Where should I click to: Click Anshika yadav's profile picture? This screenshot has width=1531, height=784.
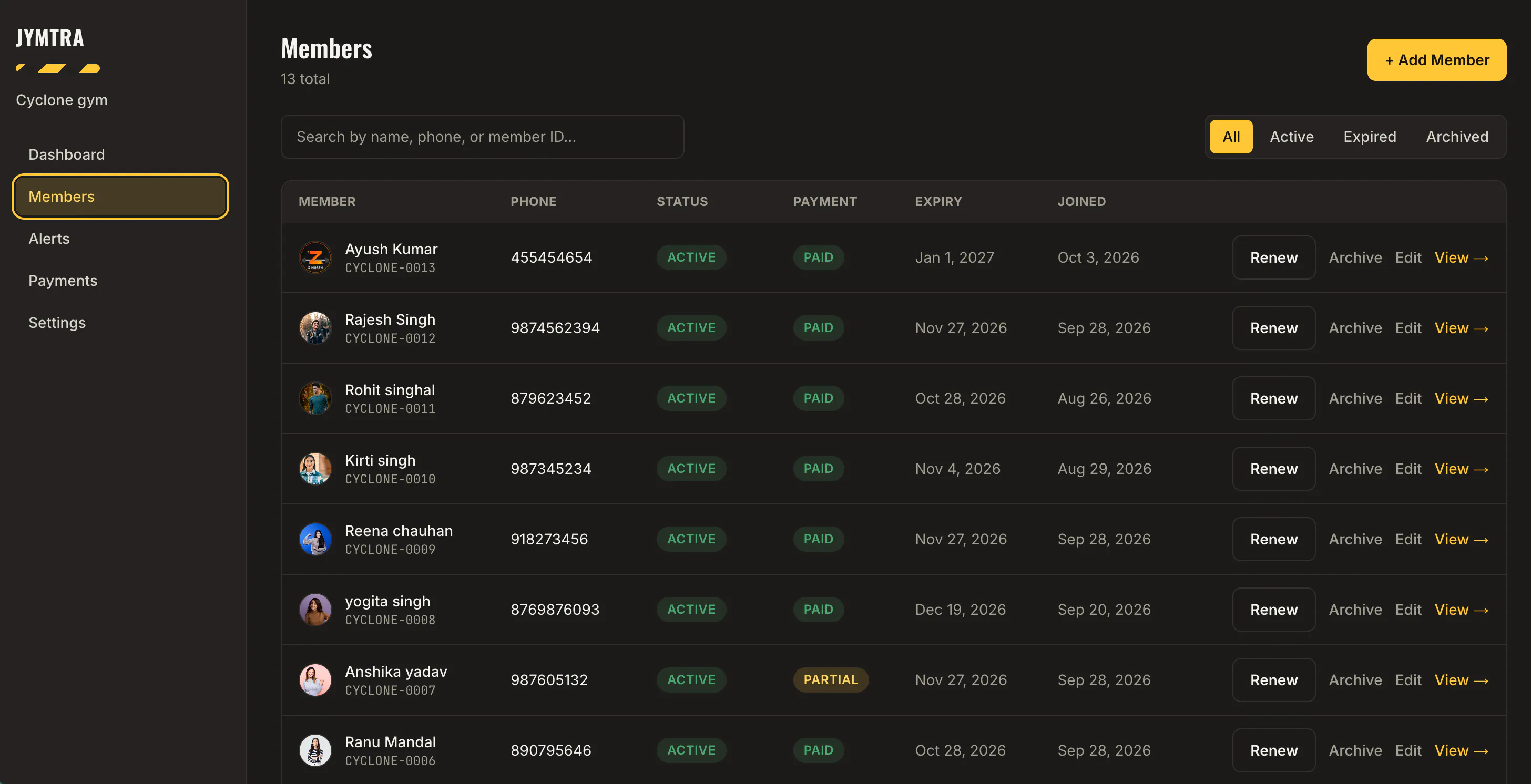315,679
